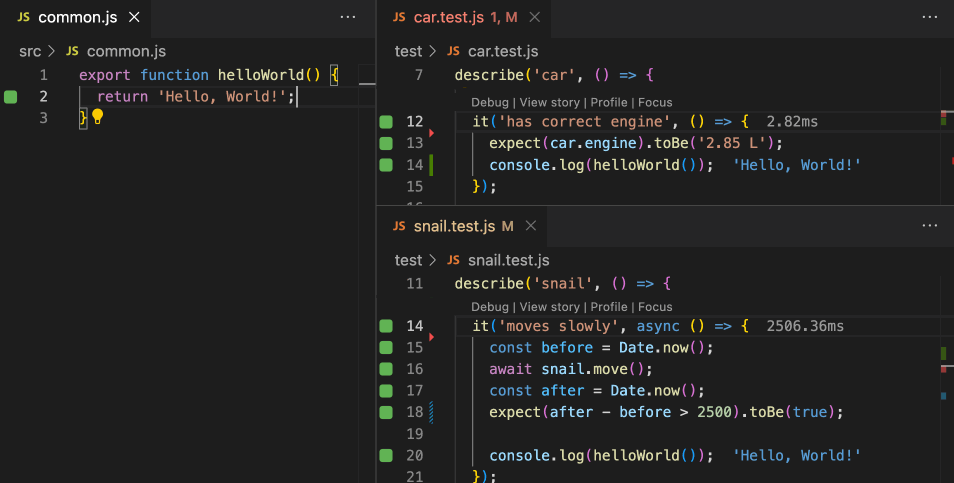Click Focus code lens in car.test.js

point(655,102)
